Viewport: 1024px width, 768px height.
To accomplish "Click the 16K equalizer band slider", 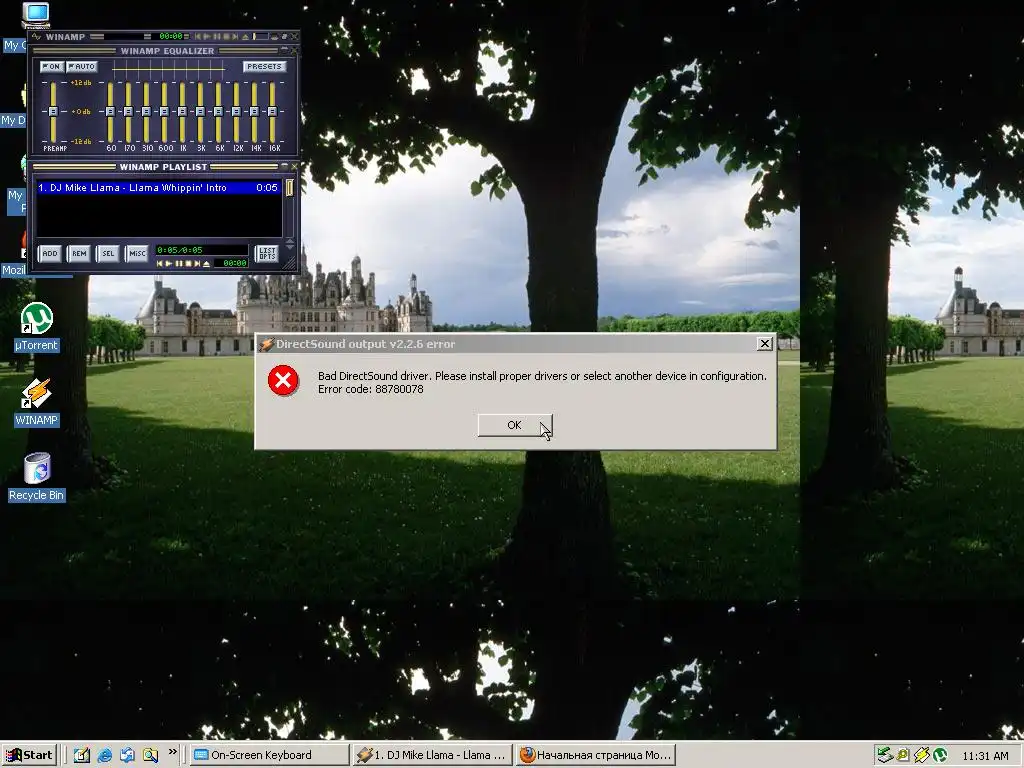I will point(272,112).
